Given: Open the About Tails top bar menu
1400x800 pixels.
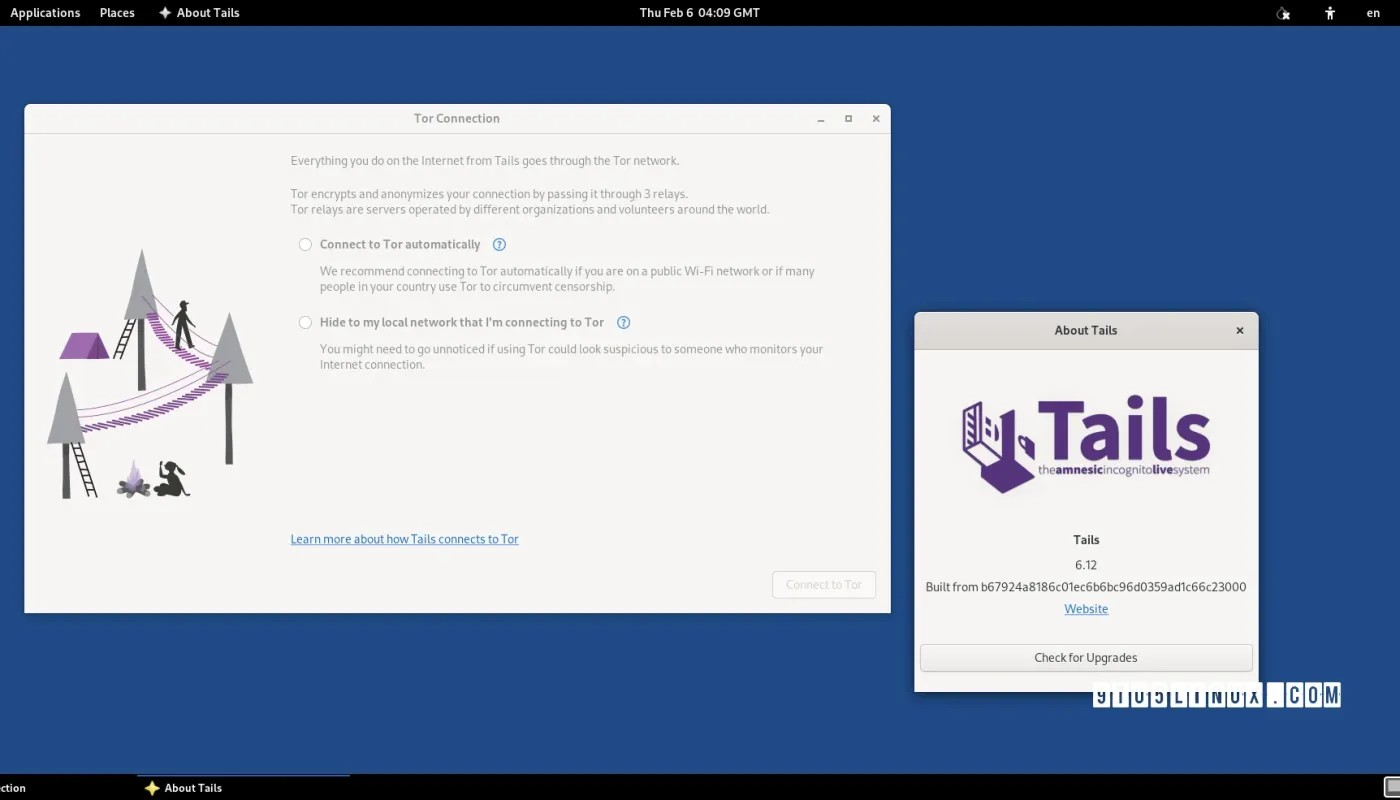Looking at the screenshot, I should [199, 13].
